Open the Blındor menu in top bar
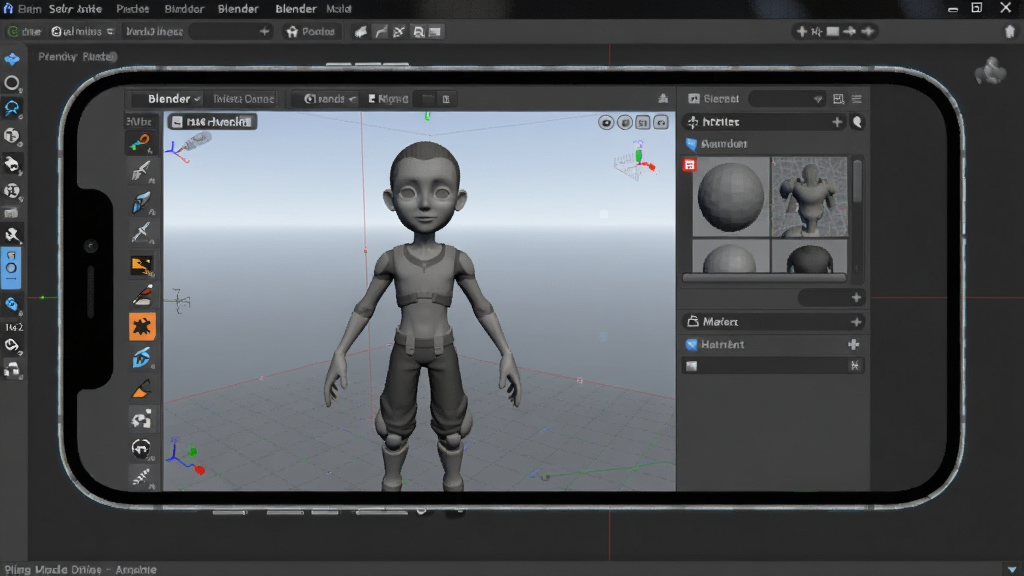 [x=184, y=8]
